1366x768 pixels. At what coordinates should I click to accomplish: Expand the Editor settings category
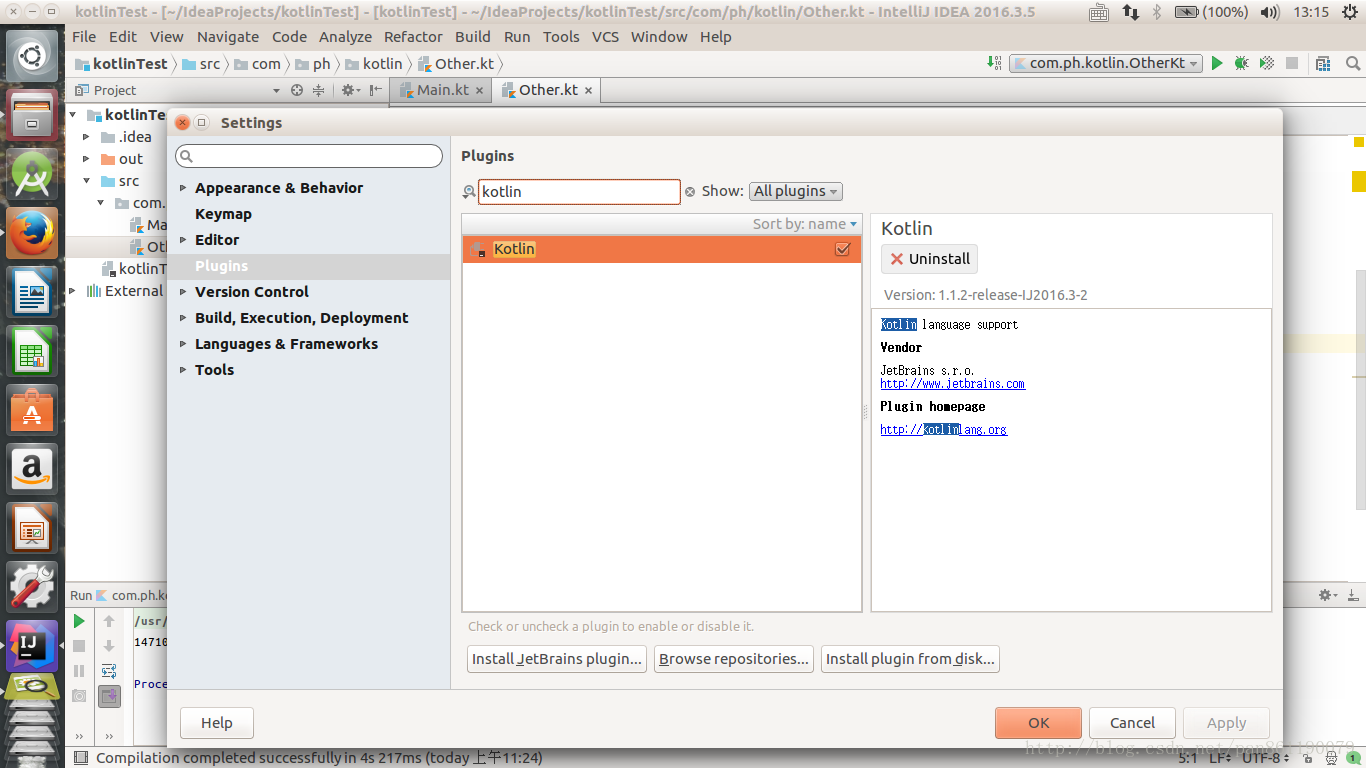point(183,240)
